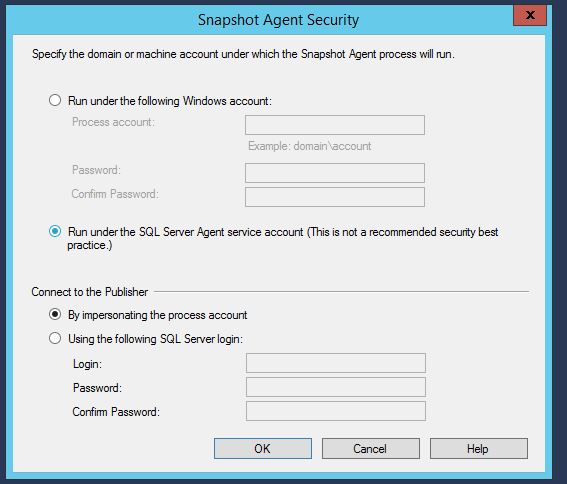Focus the Windows account Password field

(335, 173)
